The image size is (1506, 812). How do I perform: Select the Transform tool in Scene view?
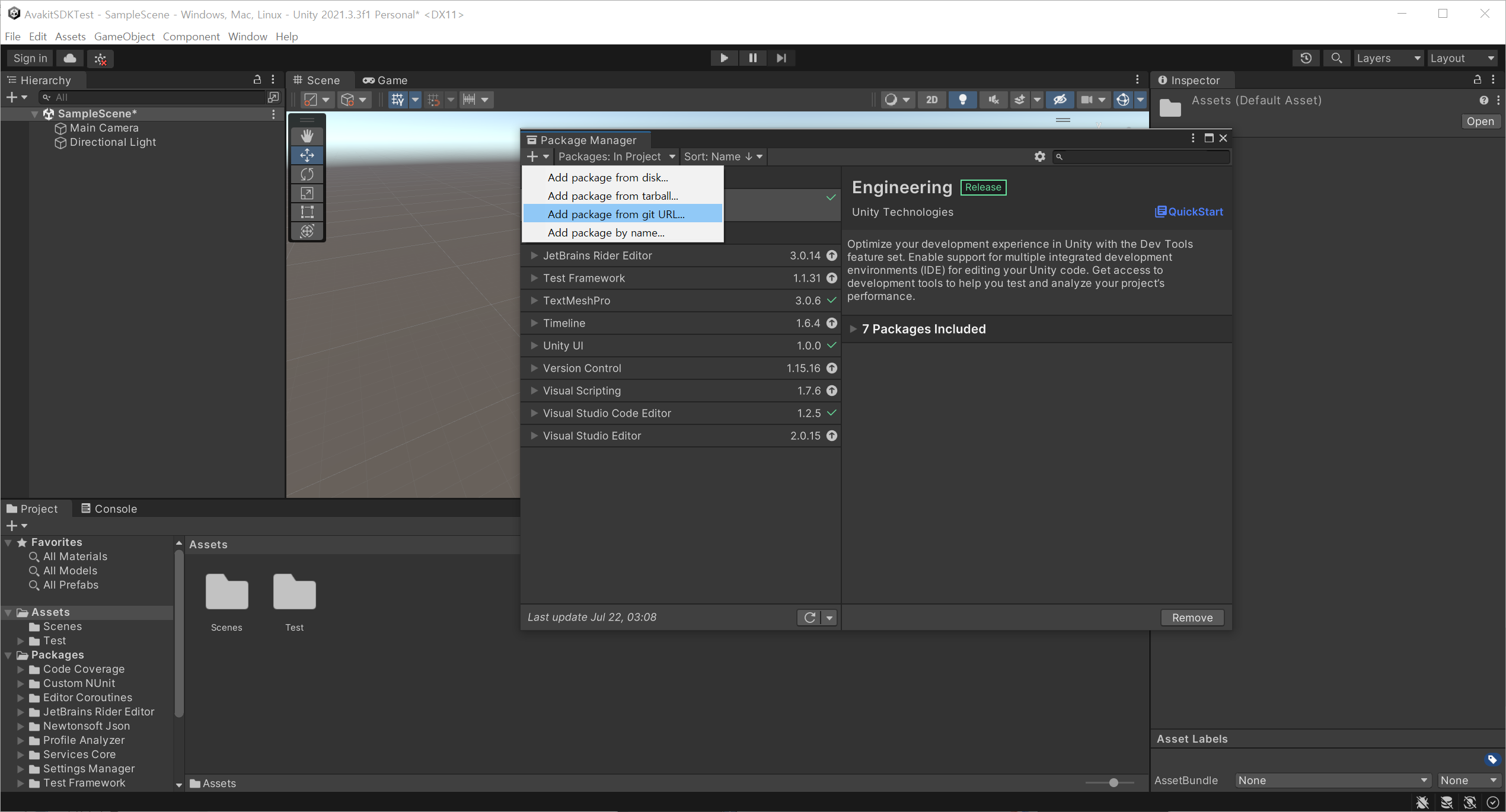pyautogui.click(x=307, y=231)
